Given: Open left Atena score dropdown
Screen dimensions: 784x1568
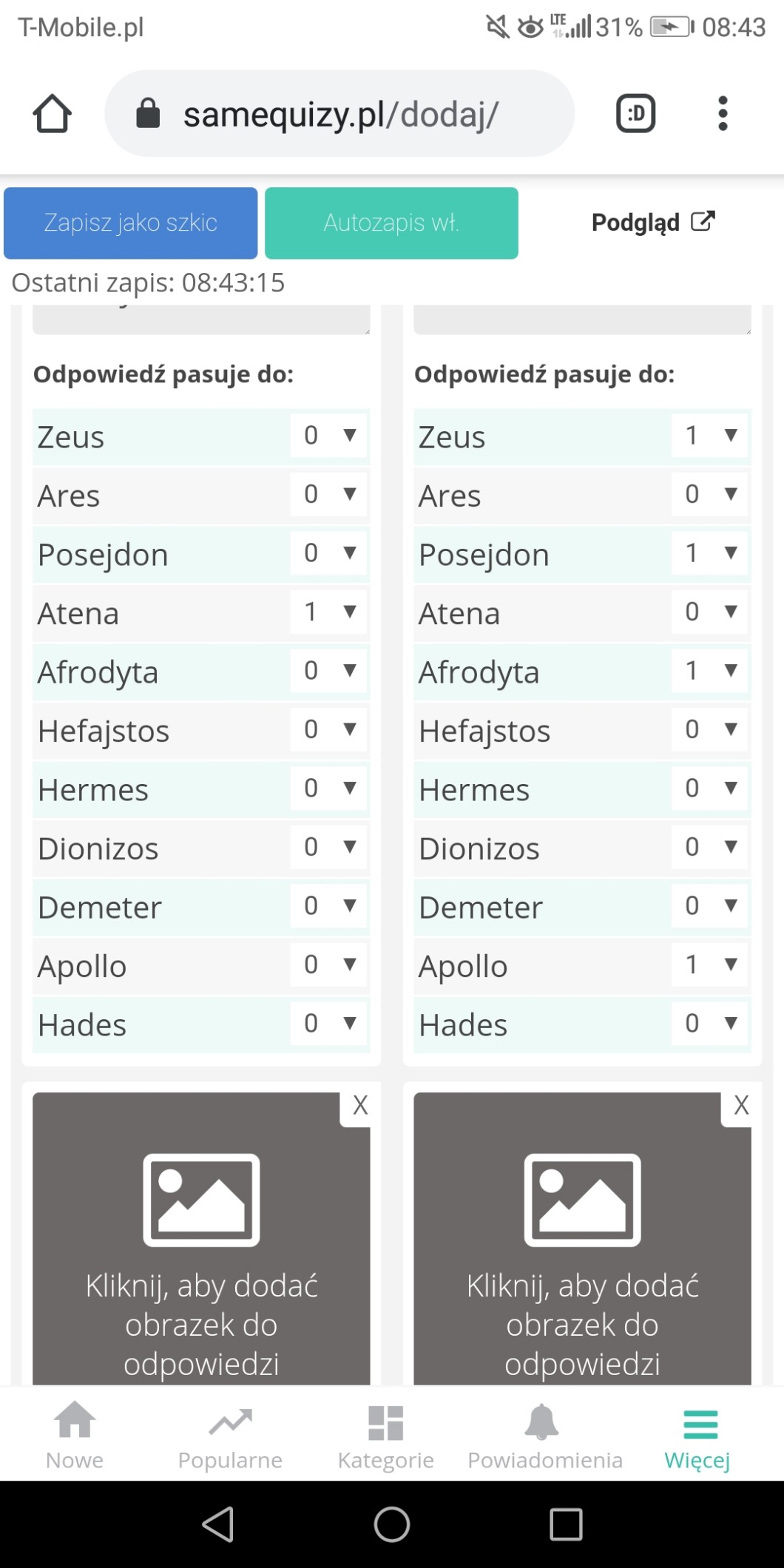Looking at the screenshot, I should (x=328, y=612).
